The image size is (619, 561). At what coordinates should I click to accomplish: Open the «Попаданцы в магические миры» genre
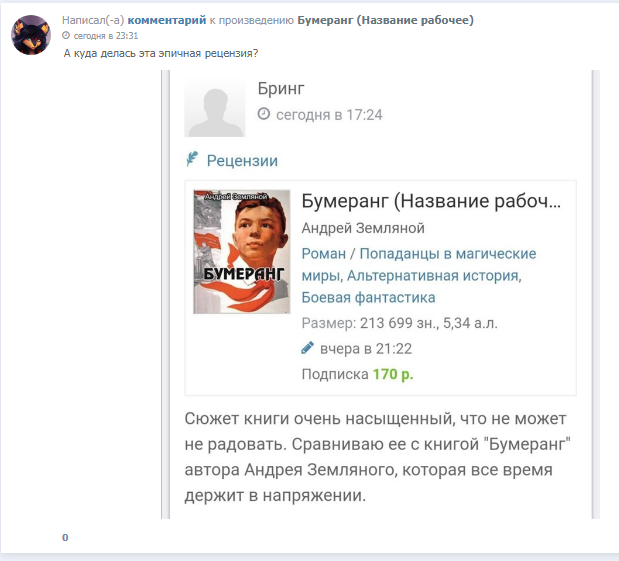[x=419, y=265]
